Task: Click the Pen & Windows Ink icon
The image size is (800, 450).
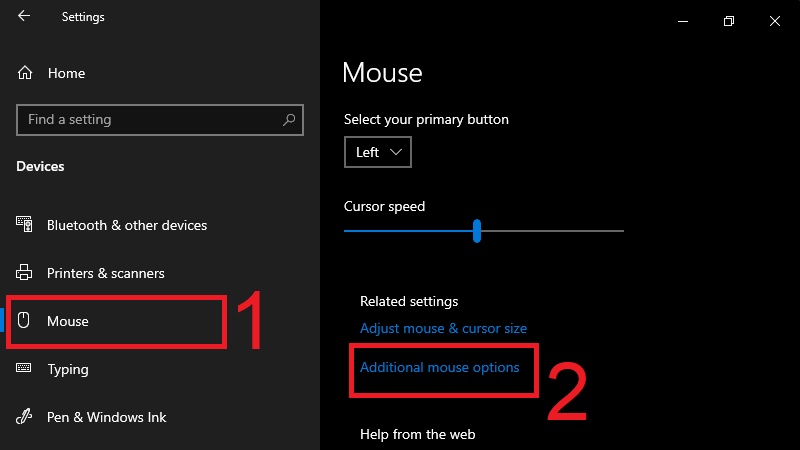Action: [26, 417]
